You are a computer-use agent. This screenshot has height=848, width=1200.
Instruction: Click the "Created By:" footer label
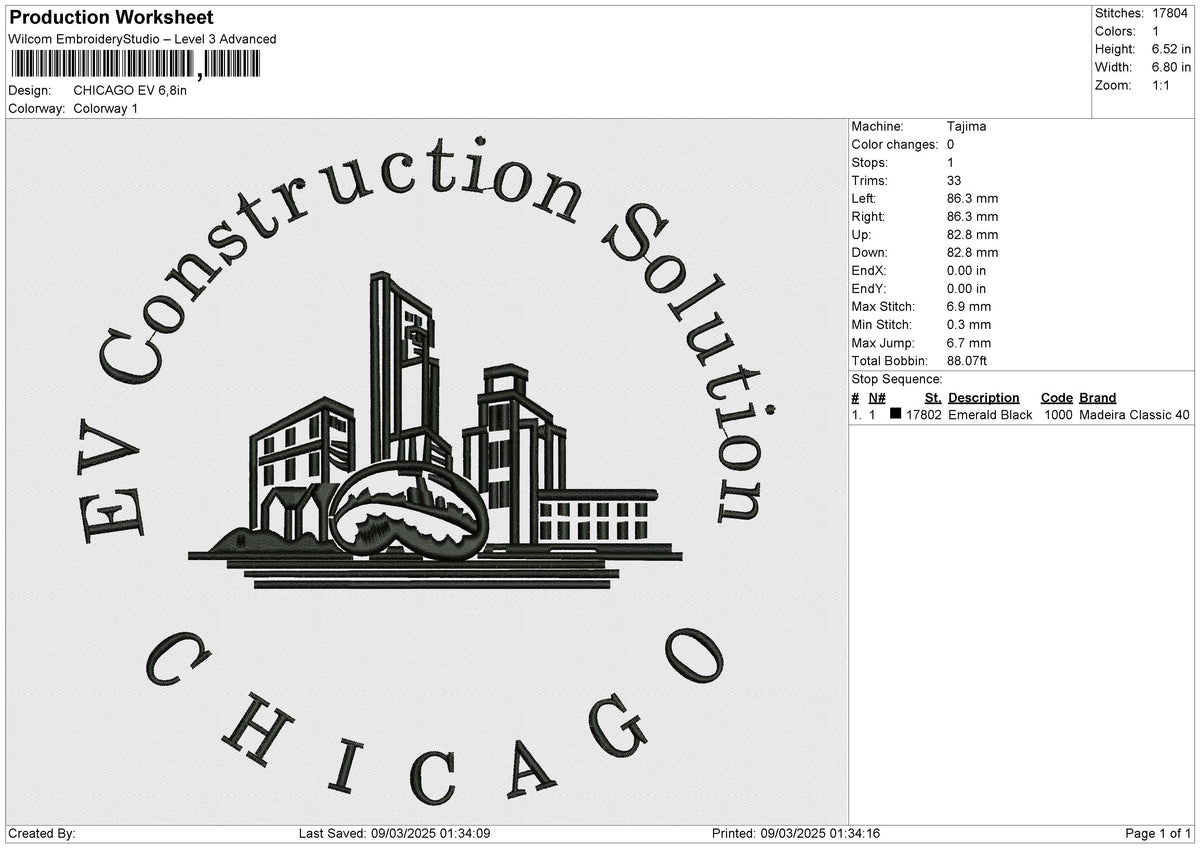point(41,834)
